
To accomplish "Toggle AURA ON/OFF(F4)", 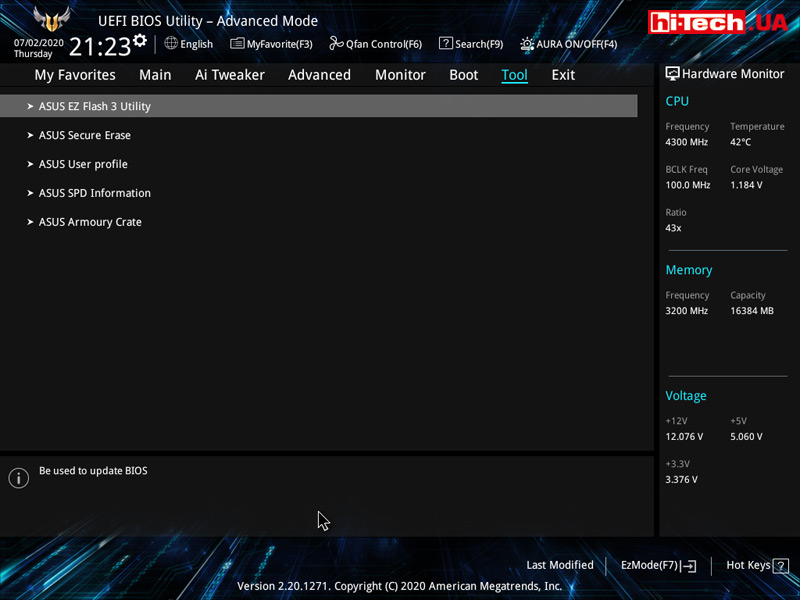I will click(576, 44).
